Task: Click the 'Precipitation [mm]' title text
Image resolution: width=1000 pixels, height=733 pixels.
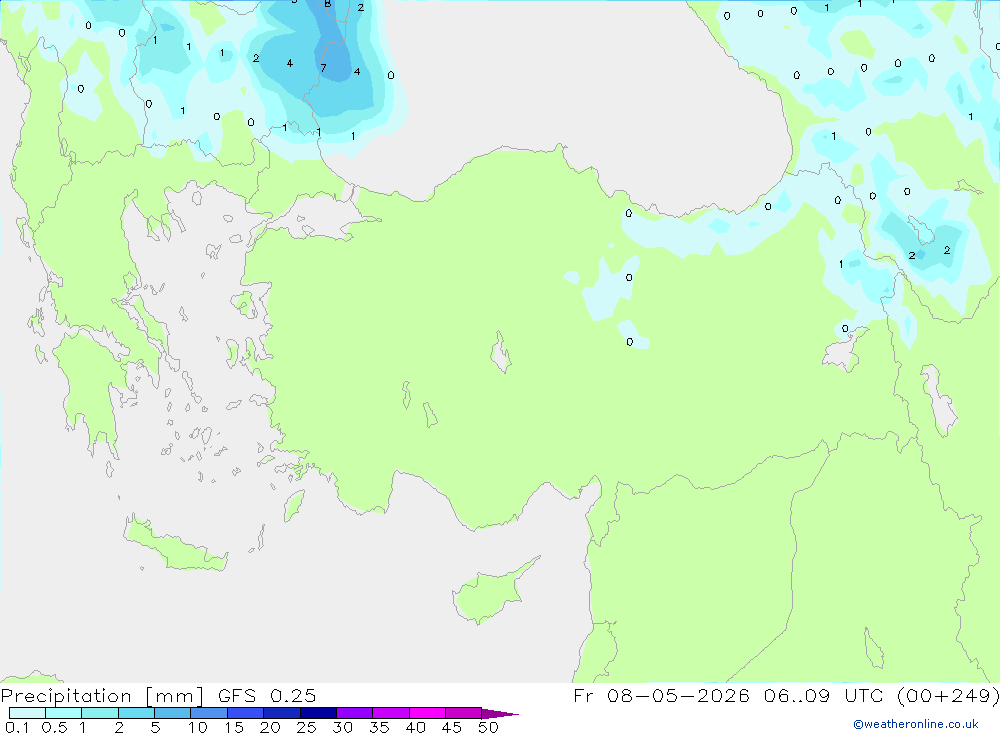Action: pyautogui.click(x=102, y=696)
